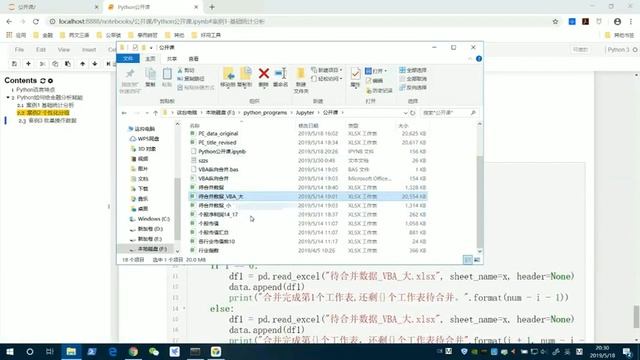Click the Copy icon in Explorer ribbon

[150, 74]
